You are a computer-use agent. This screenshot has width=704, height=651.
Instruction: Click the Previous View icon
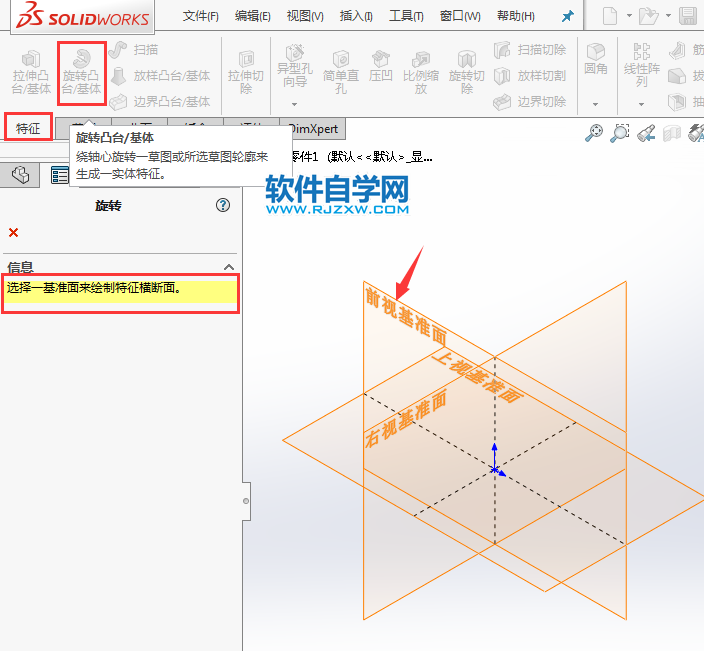click(646, 133)
